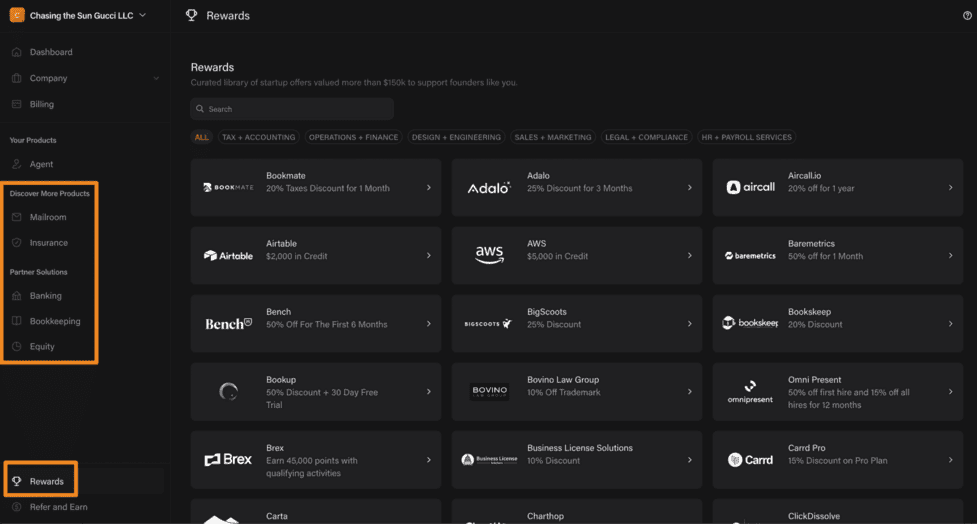Open Refer and Earn page
The width and height of the screenshot is (977, 524).
pos(58,507)
